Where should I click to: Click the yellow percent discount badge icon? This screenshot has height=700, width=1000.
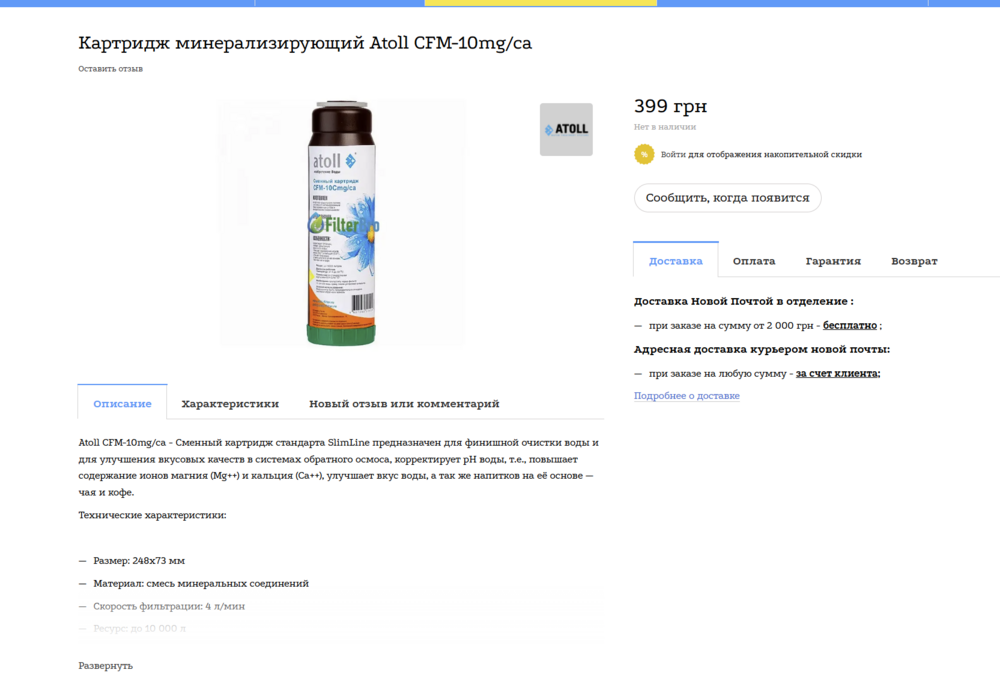click(x=643, y=154)
